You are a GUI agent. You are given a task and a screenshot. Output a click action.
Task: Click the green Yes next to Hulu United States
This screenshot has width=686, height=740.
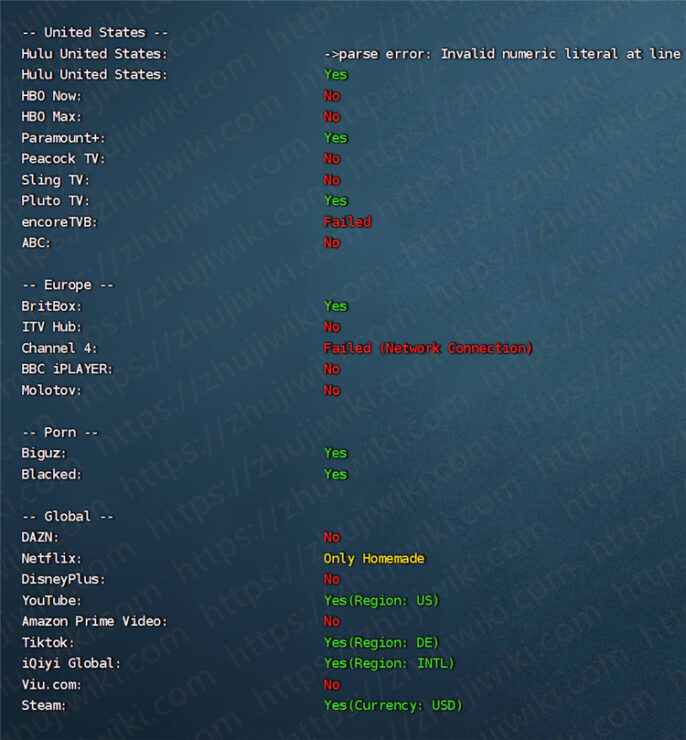point(336,75)
